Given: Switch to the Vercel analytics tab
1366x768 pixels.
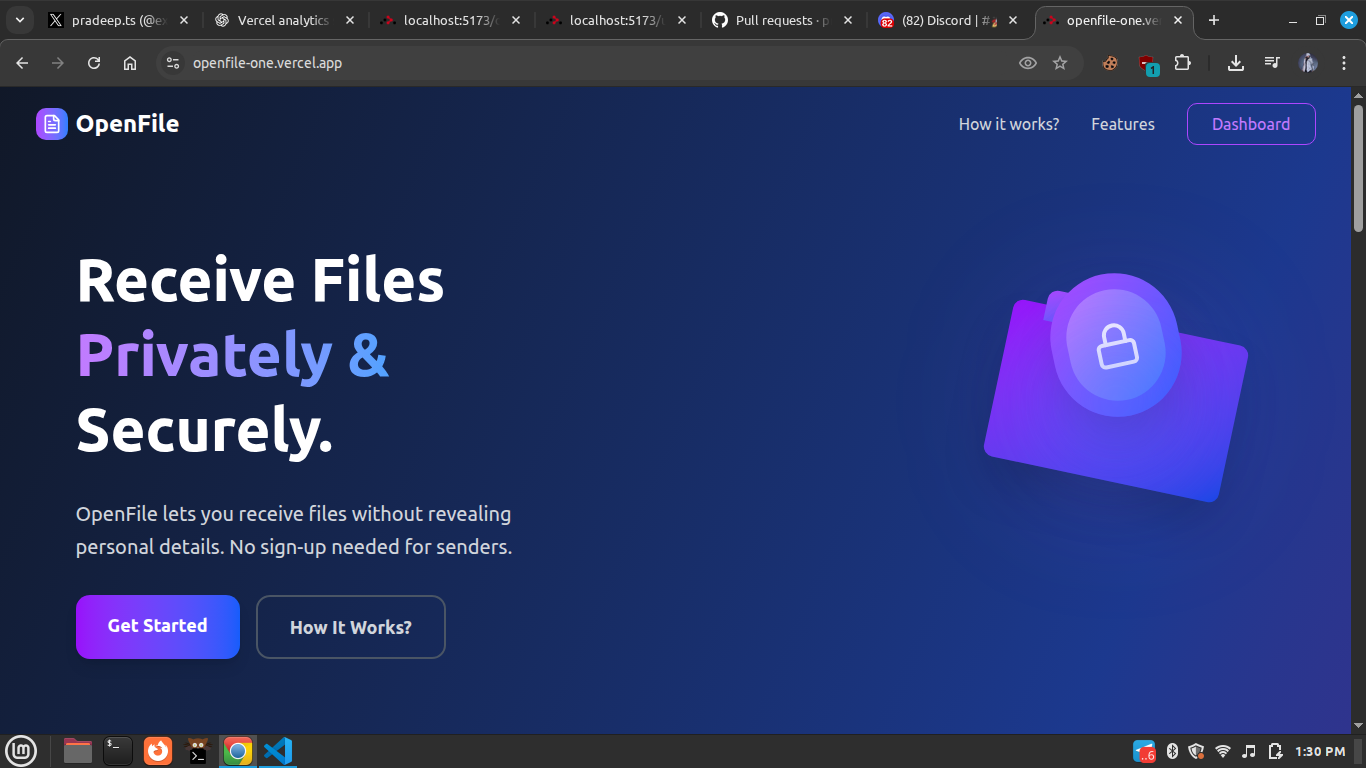Looking at the screenshot, I should click(x=282, y=20).
